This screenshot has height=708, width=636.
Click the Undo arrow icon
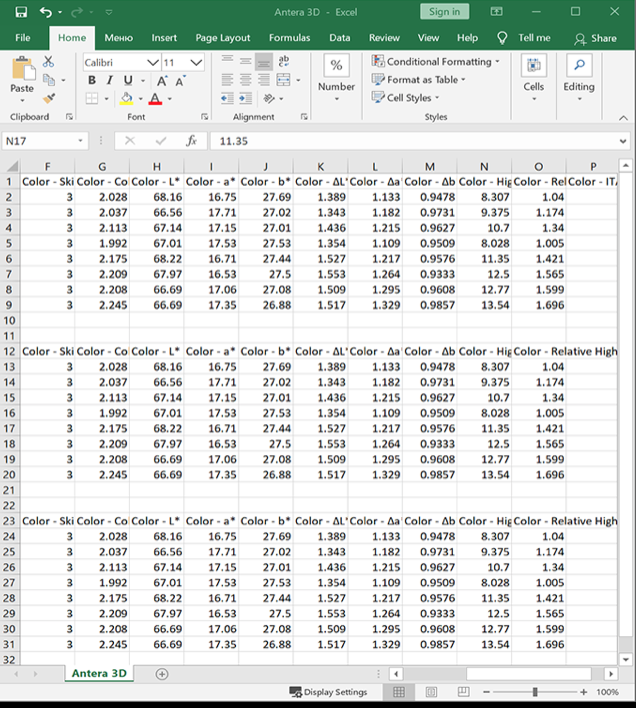coord(45,12)
